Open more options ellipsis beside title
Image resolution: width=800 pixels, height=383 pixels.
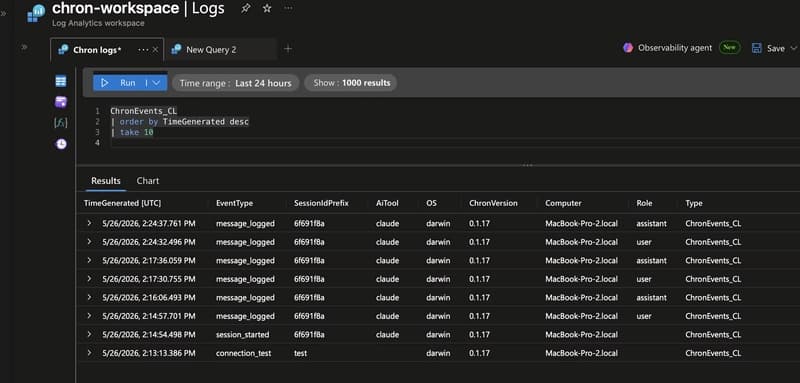(x=288, y=9)
